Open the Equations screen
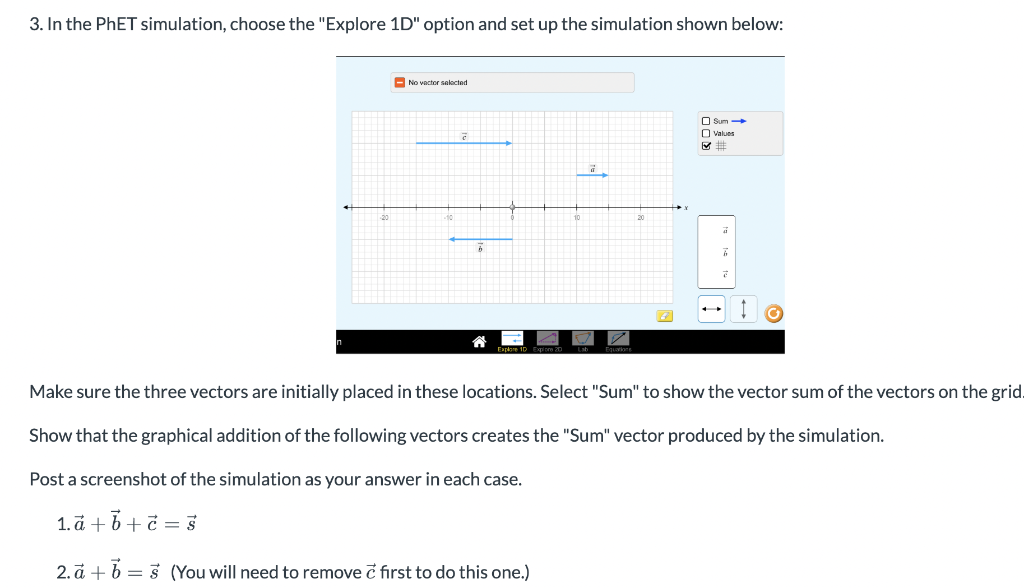Viewport: 1024px width, 588px height. 617,338
